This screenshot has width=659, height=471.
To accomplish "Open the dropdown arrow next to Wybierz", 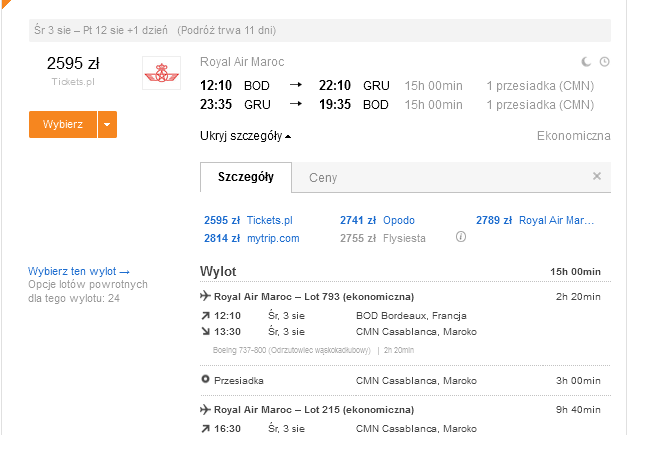I will 107,124.
